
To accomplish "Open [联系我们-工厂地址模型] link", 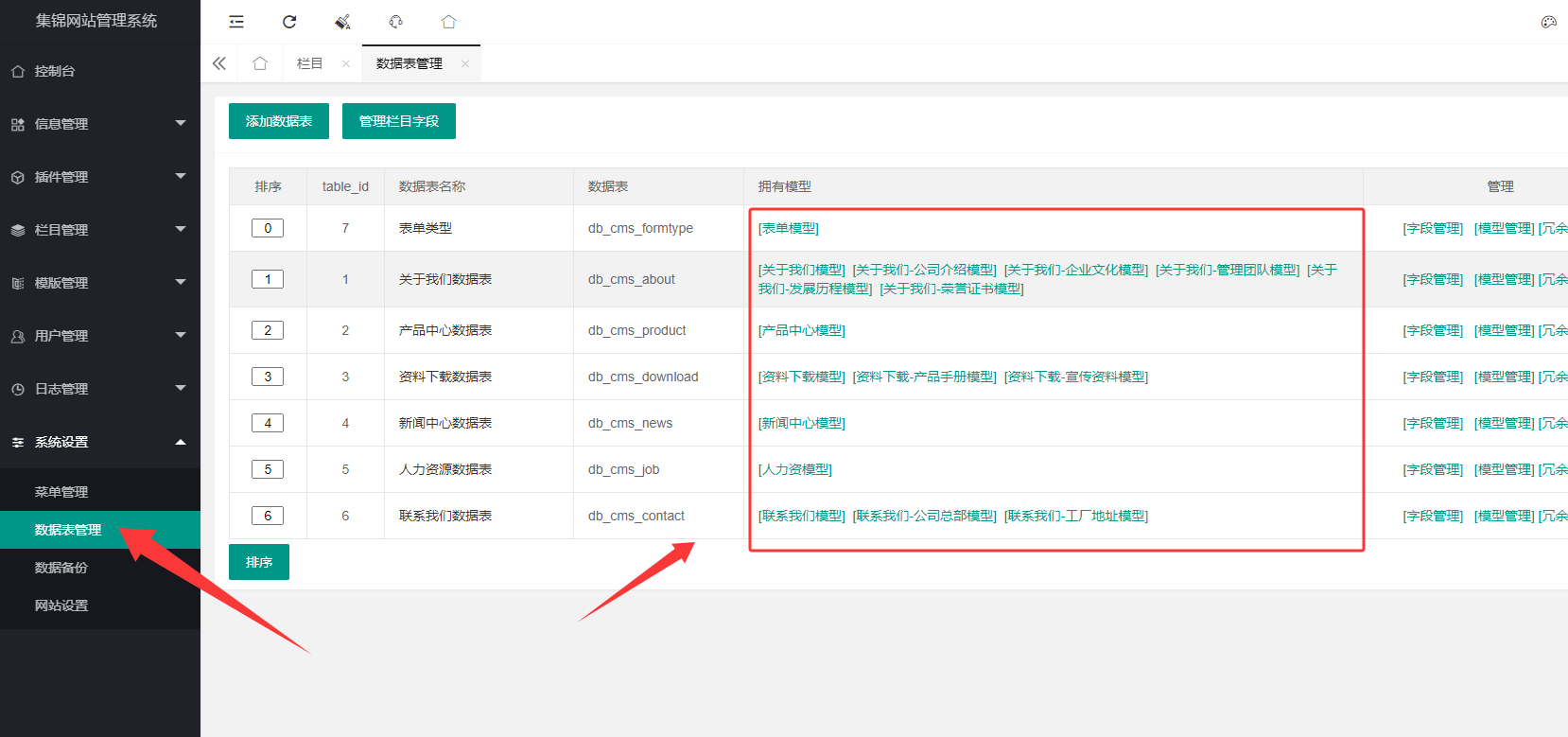I will pyautogui.click(x=1076, y=516).
